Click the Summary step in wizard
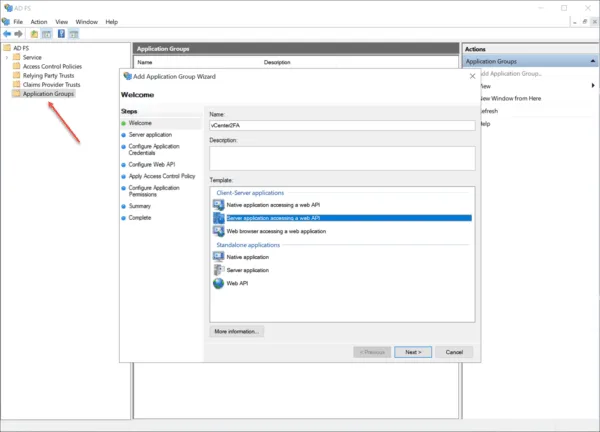Image resolution: width=600 pixels, height=432 pixels. [x=140, y=206]
